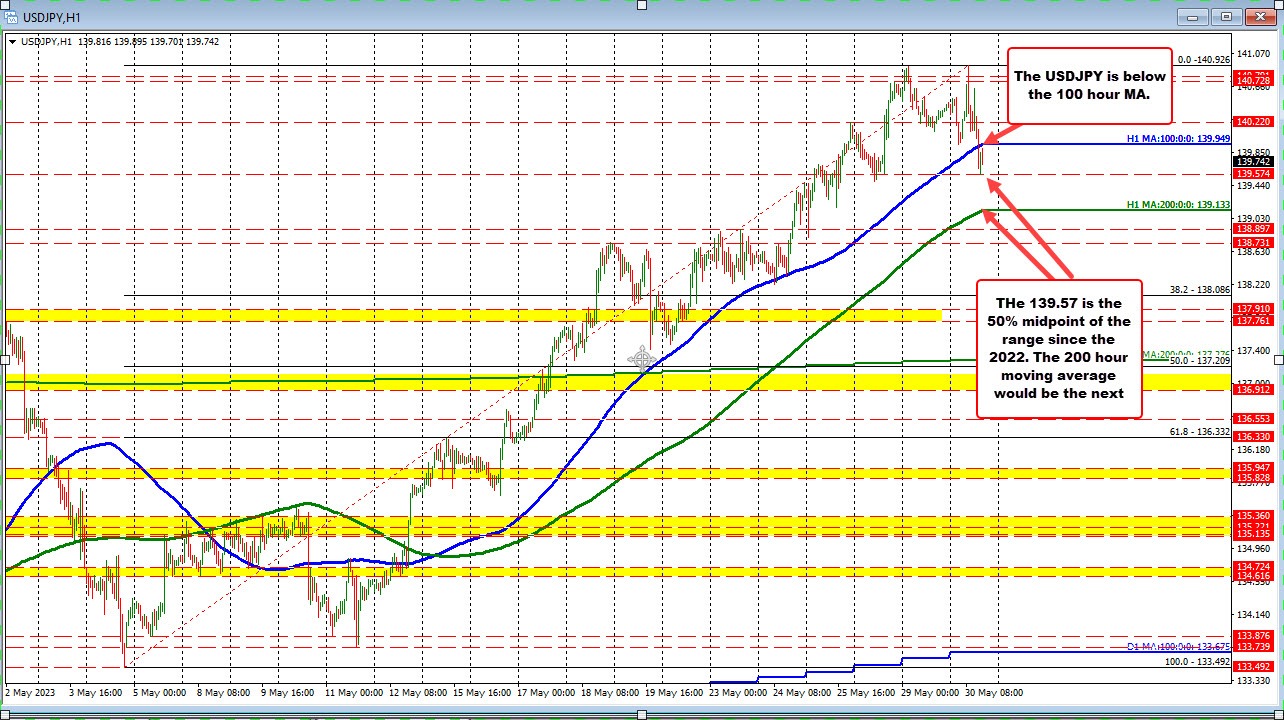This screenshot has width=1284, height=720.
Task: Click the chart window icon beside USDJPY,H1 title
Action: pyautogui.click(x=13, y=17)
